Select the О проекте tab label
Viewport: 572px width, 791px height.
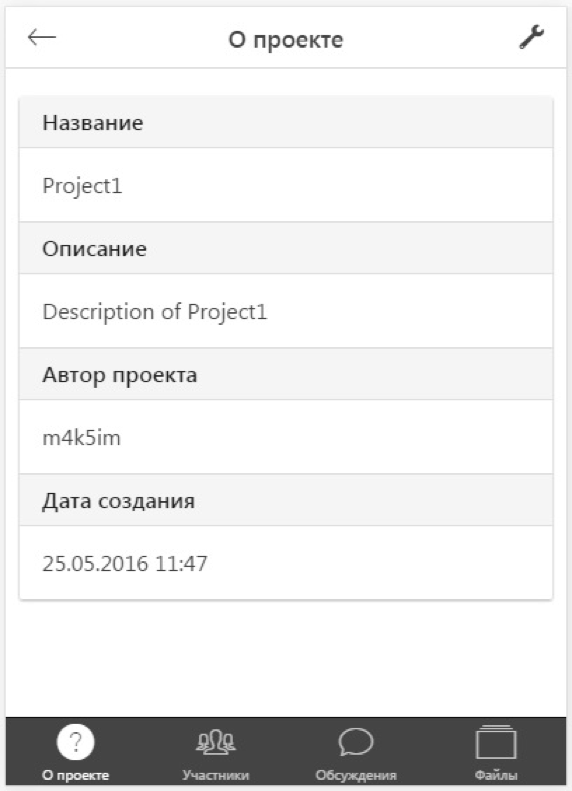pos(76,775)
